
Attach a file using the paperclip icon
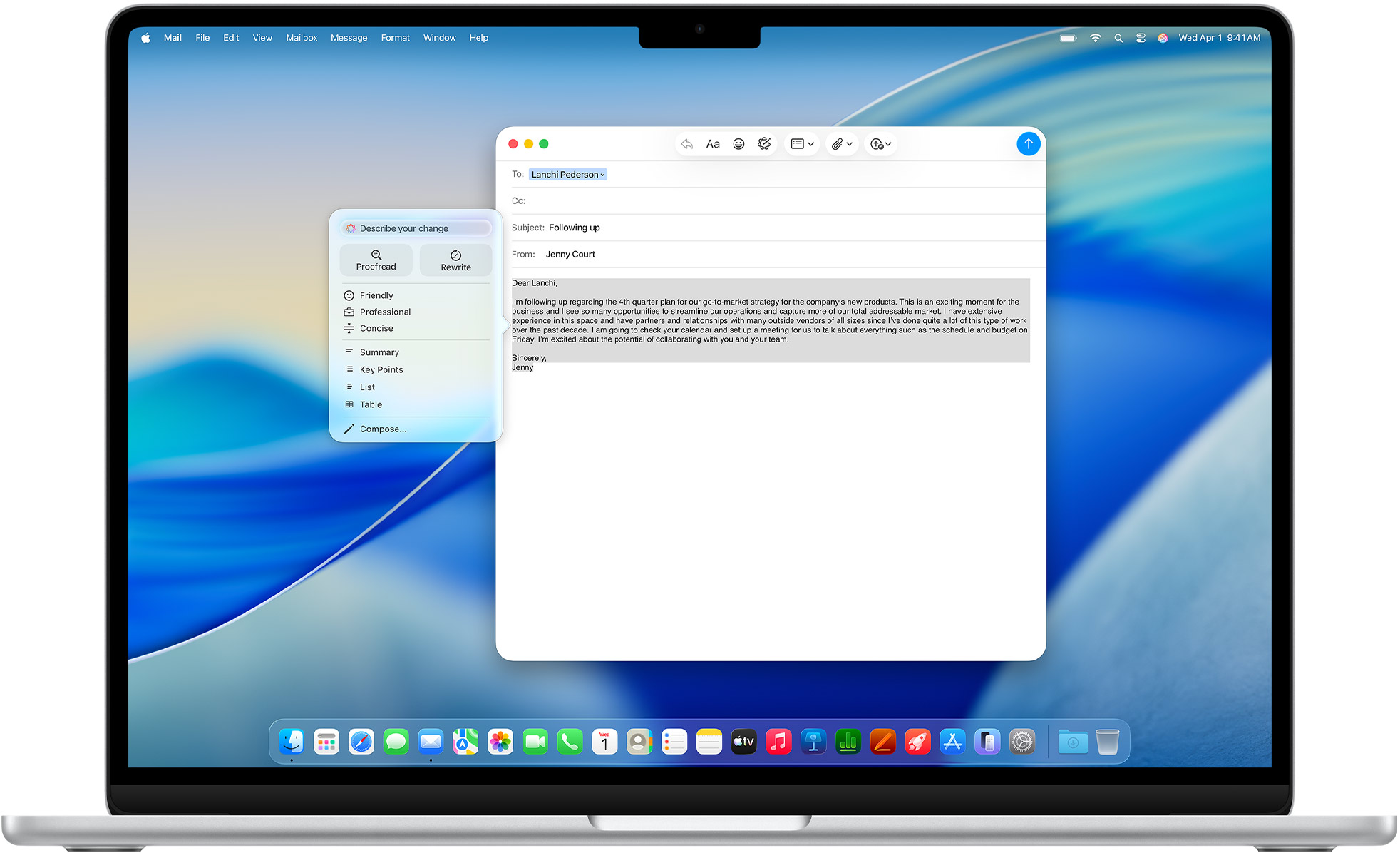point(837,143)
